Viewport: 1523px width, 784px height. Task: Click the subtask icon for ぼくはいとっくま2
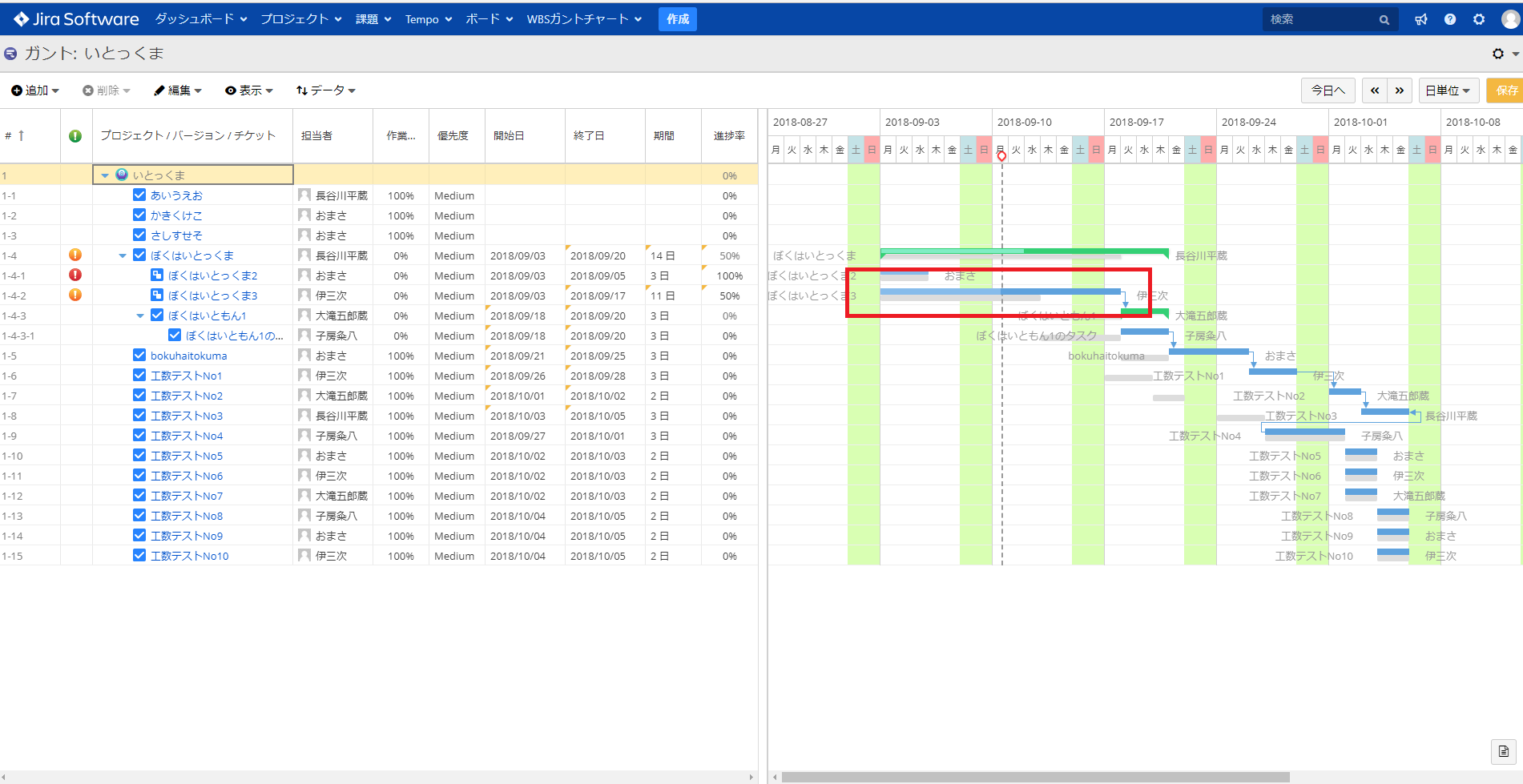(x=157, y=275)
